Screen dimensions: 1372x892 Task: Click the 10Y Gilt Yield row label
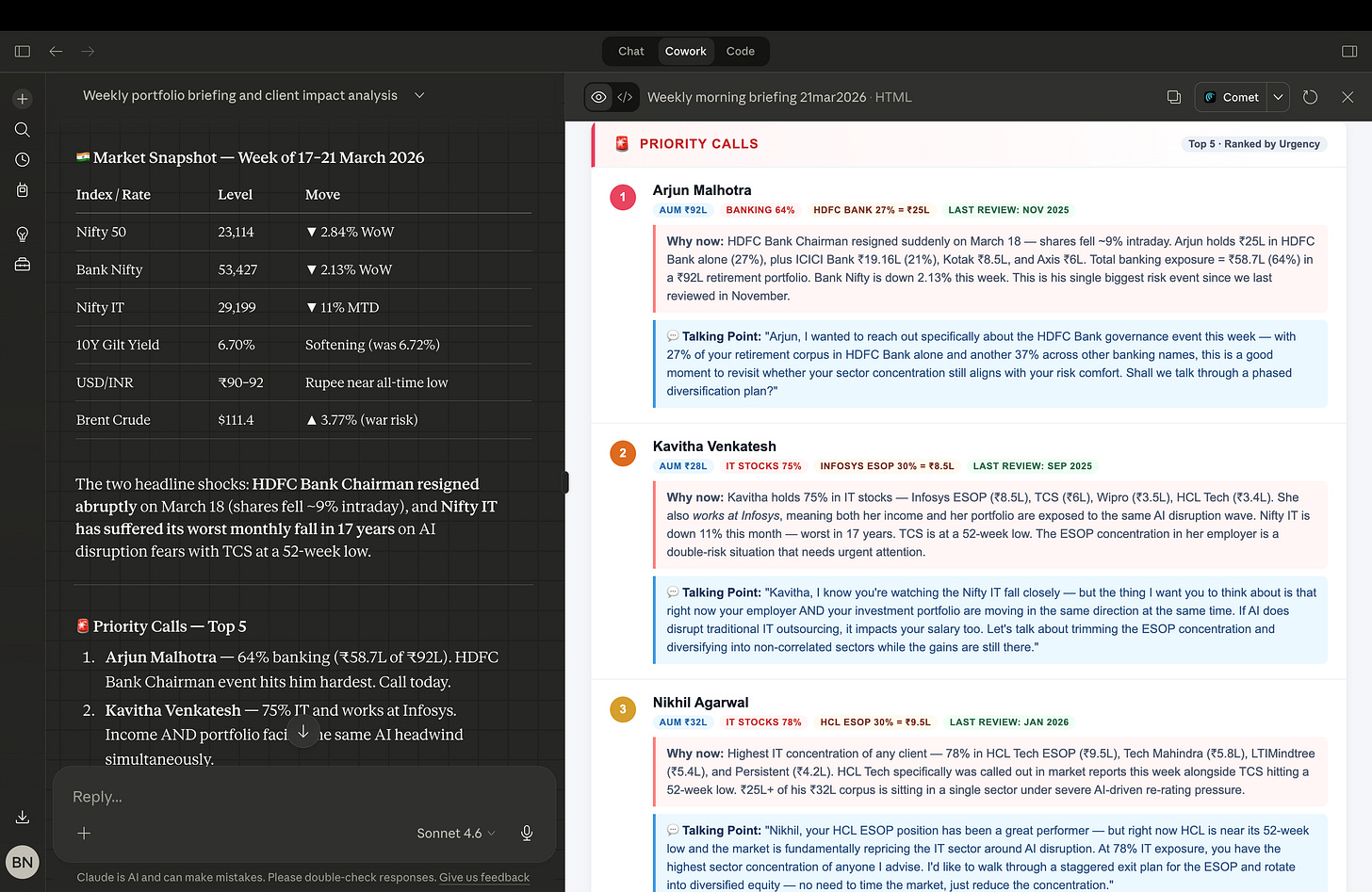[x=118, y=345]
